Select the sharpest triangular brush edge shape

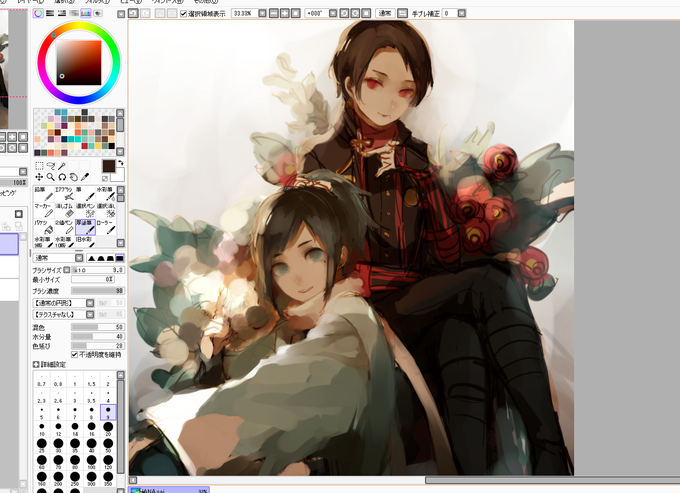coord(91,258)
